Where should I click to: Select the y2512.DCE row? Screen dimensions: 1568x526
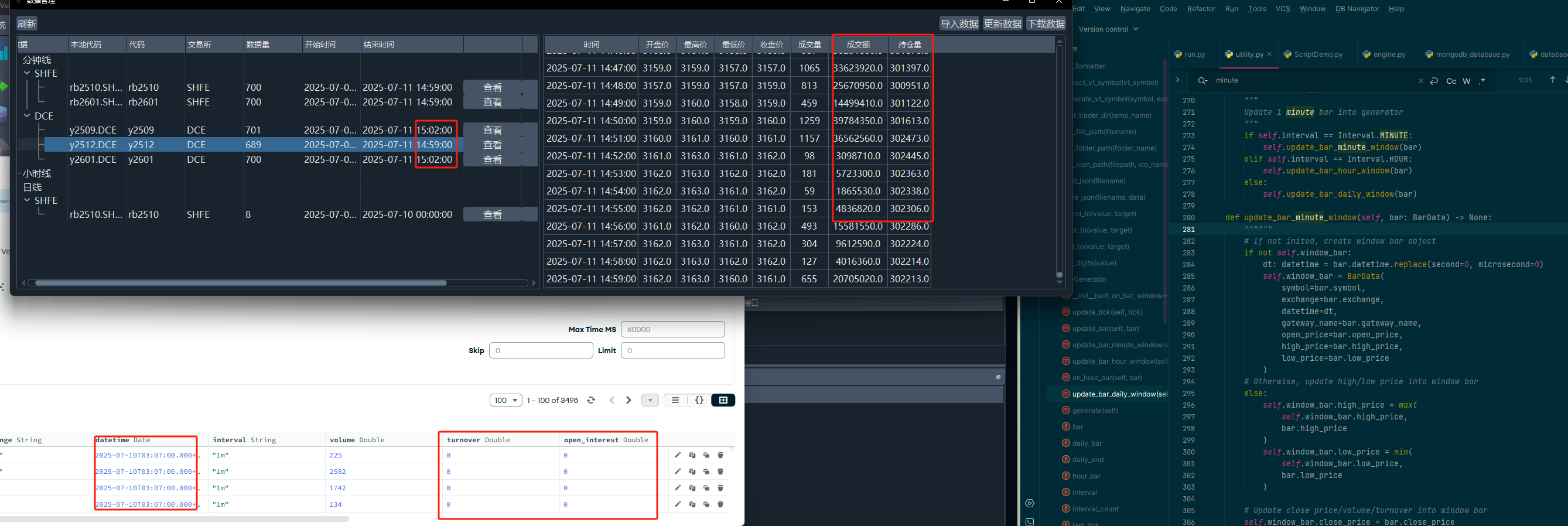[x=253, y=145]
